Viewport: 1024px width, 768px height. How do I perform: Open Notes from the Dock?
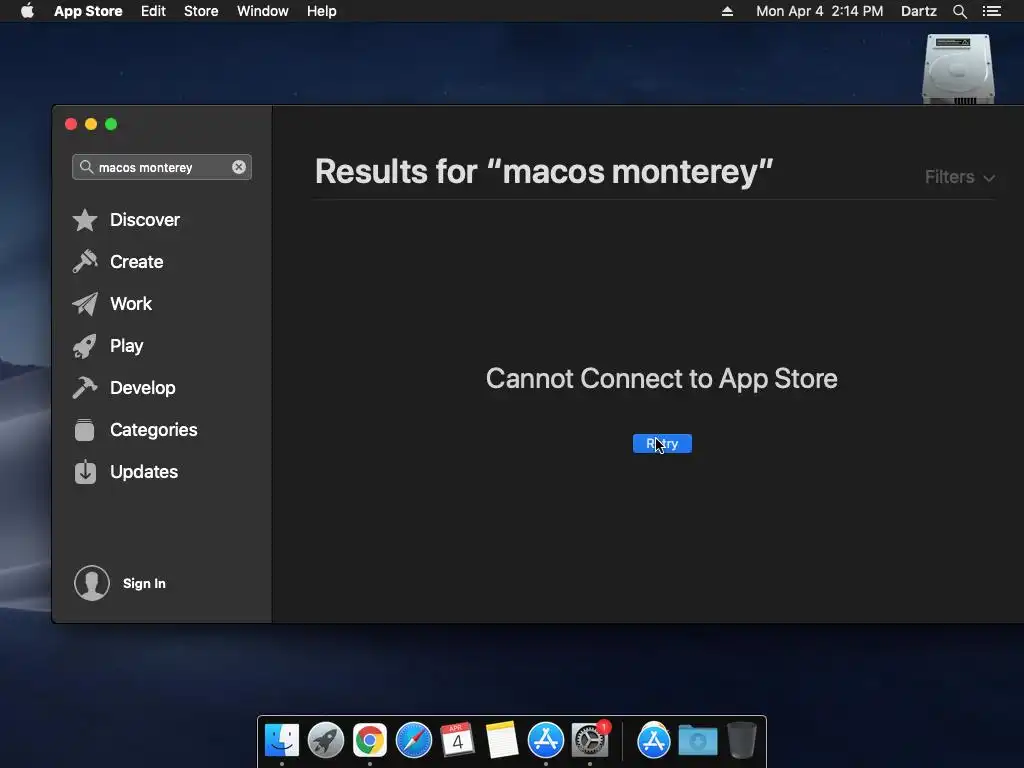[502, 740]
